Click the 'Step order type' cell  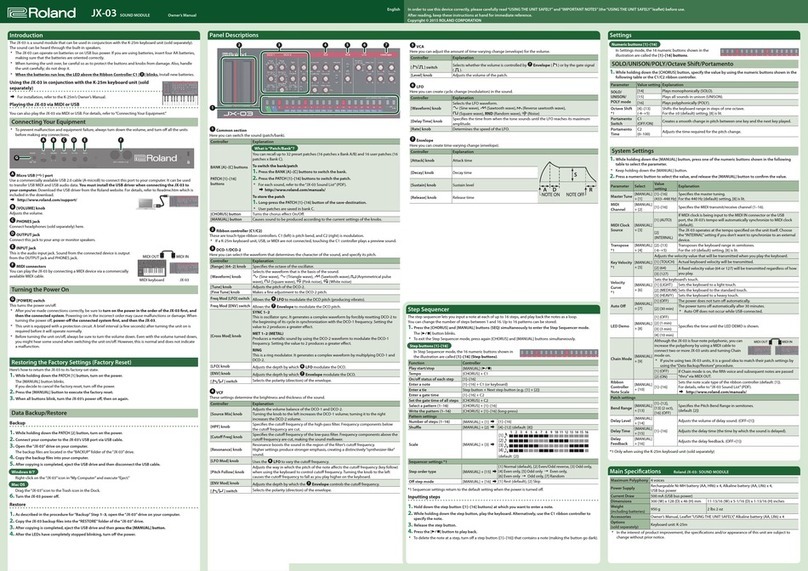pyautogui.click(x=435, y=472)
